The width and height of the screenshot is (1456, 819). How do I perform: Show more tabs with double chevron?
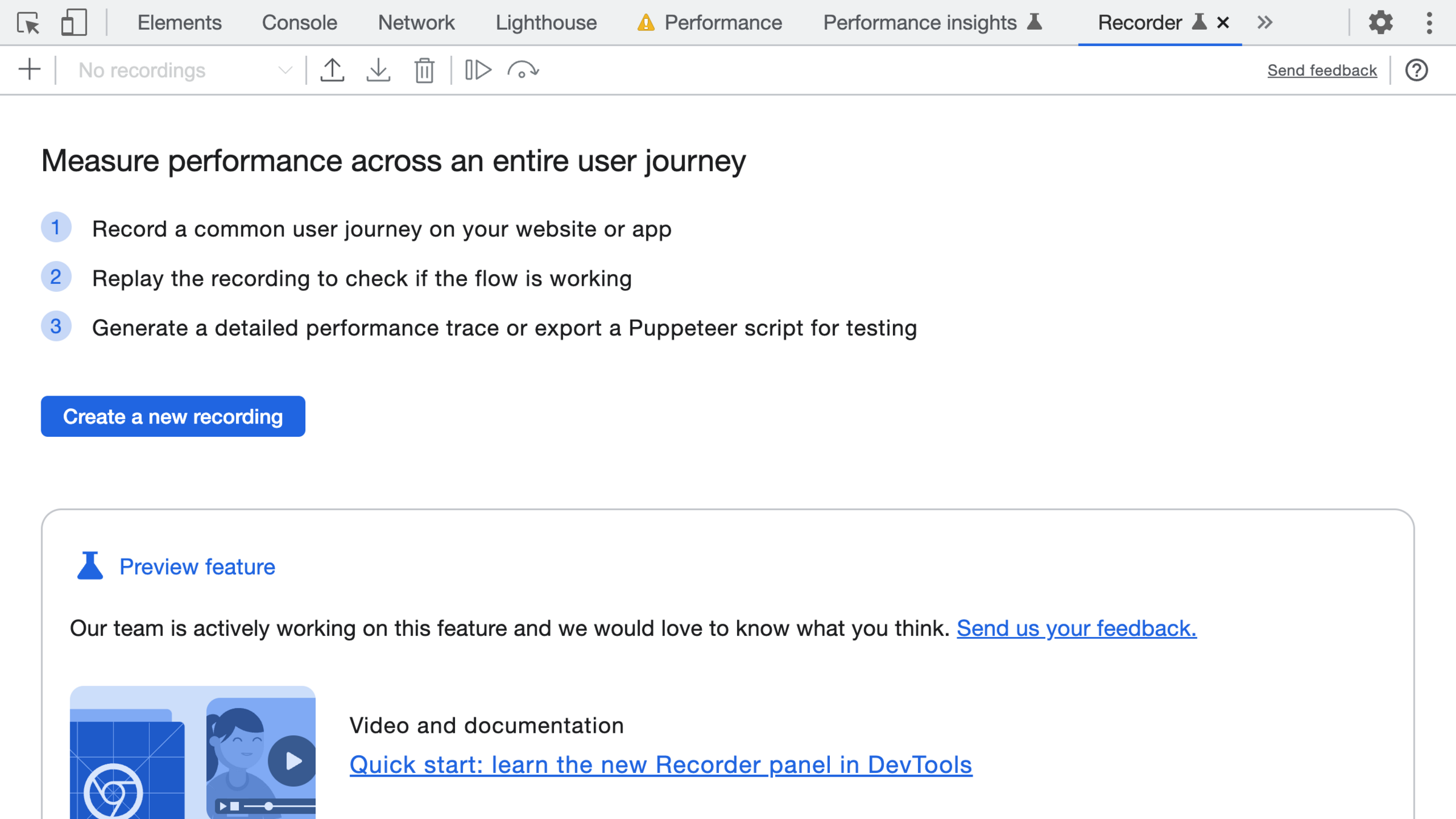coord(1264,23)
